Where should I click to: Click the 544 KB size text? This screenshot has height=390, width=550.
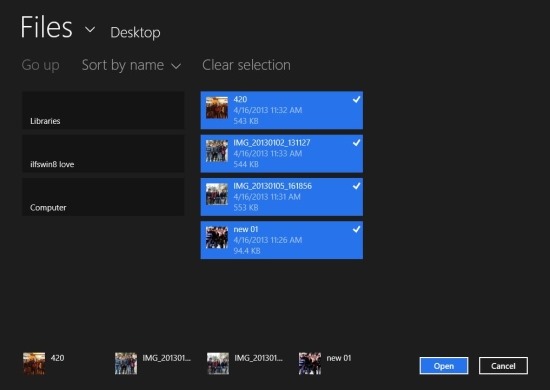click(x=246, y=164)
